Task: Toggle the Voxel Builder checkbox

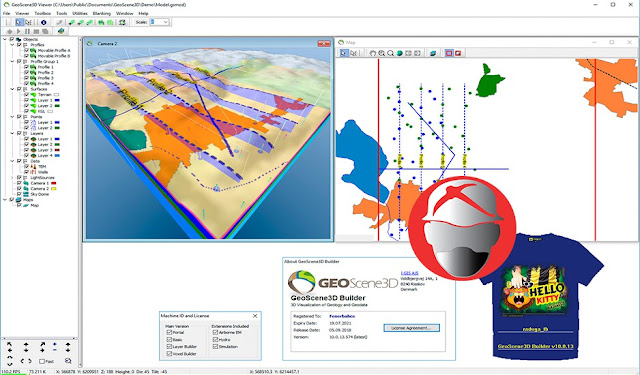Action: point(169,354)
